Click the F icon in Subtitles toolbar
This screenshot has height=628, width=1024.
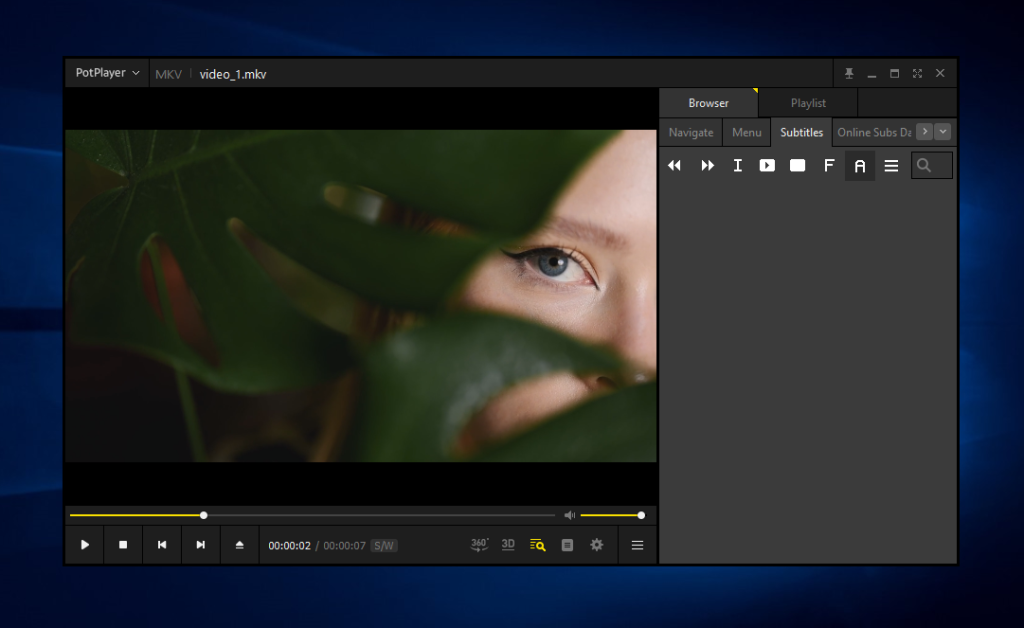point(828,166)
